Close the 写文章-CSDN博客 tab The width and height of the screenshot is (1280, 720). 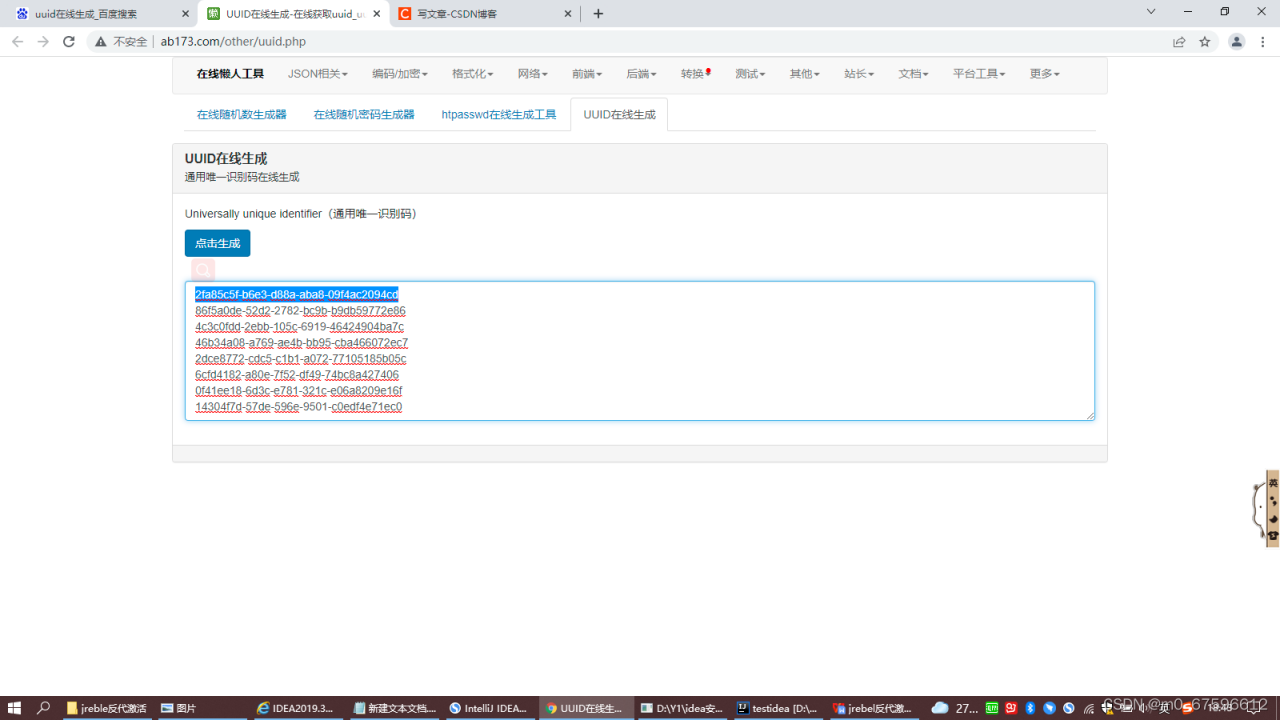pyautogui.click(x=568, y=14)
